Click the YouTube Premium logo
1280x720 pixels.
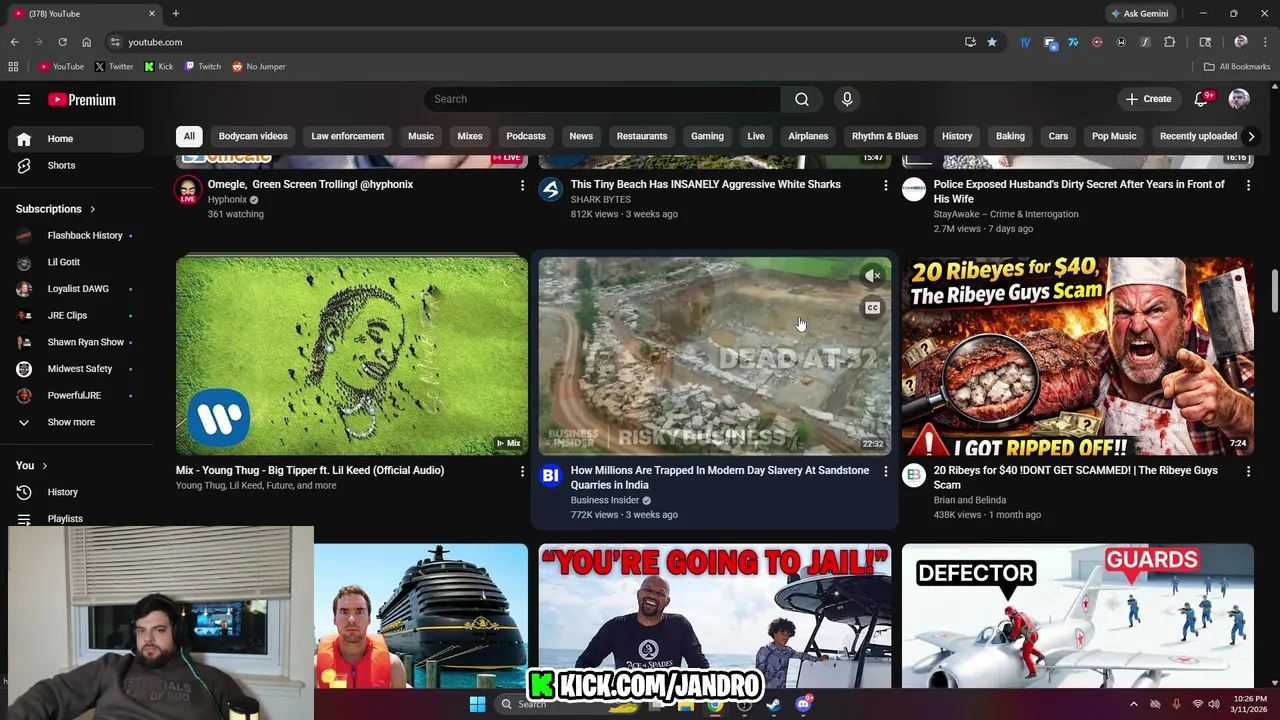[82, 99]
